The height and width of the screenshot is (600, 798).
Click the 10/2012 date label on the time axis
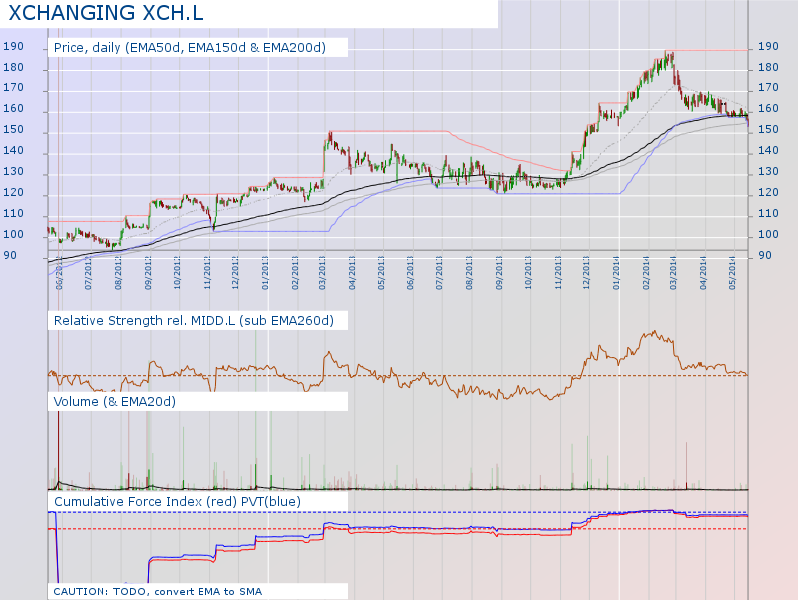click(x=177, y=273)
